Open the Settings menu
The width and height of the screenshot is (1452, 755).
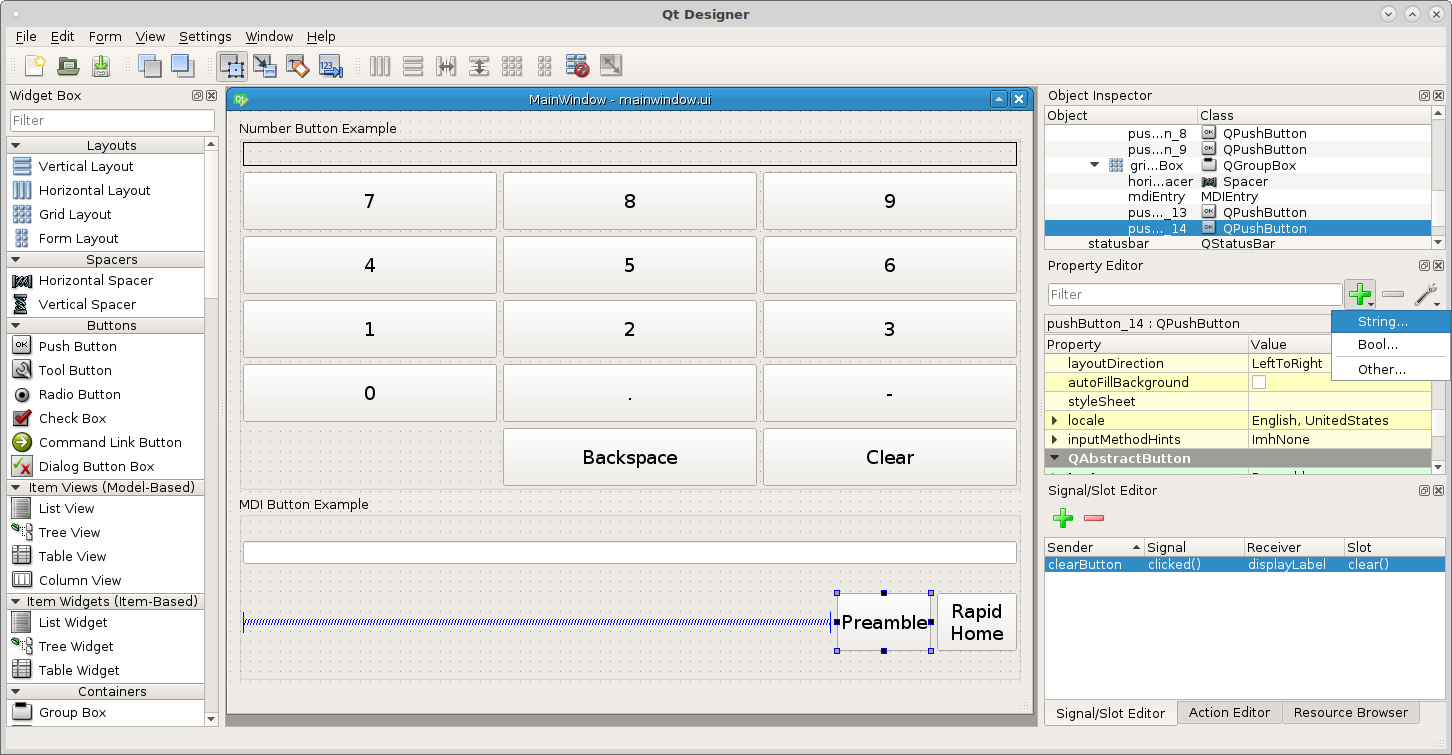coord(205,36)
